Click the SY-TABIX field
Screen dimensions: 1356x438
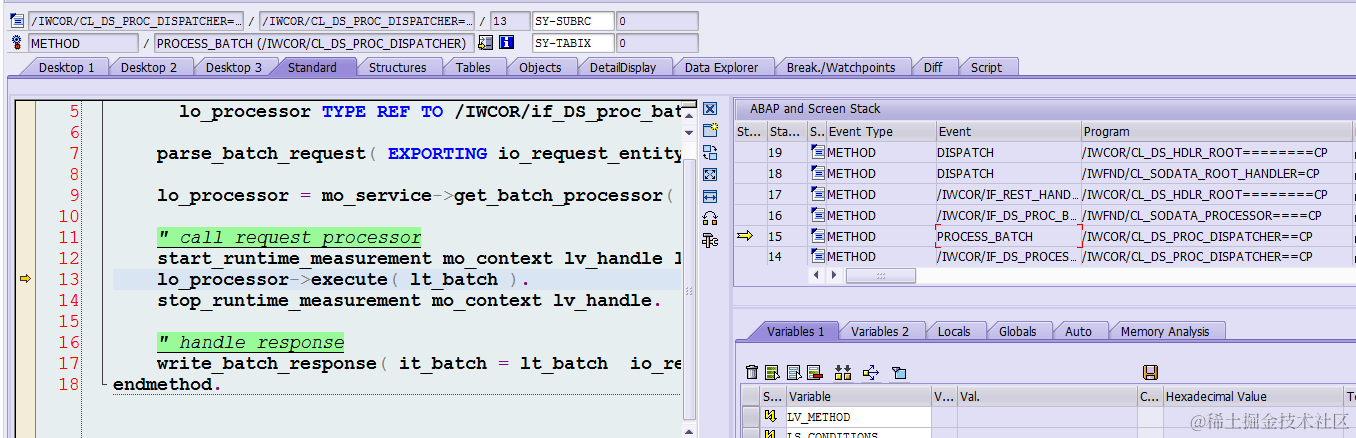572,43
